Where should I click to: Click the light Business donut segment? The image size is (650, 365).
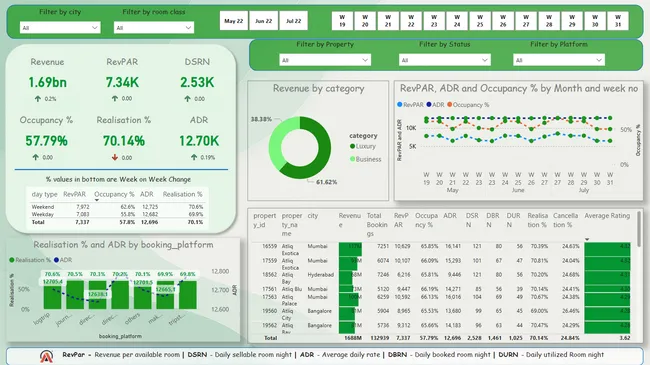(x=276, y=141)
